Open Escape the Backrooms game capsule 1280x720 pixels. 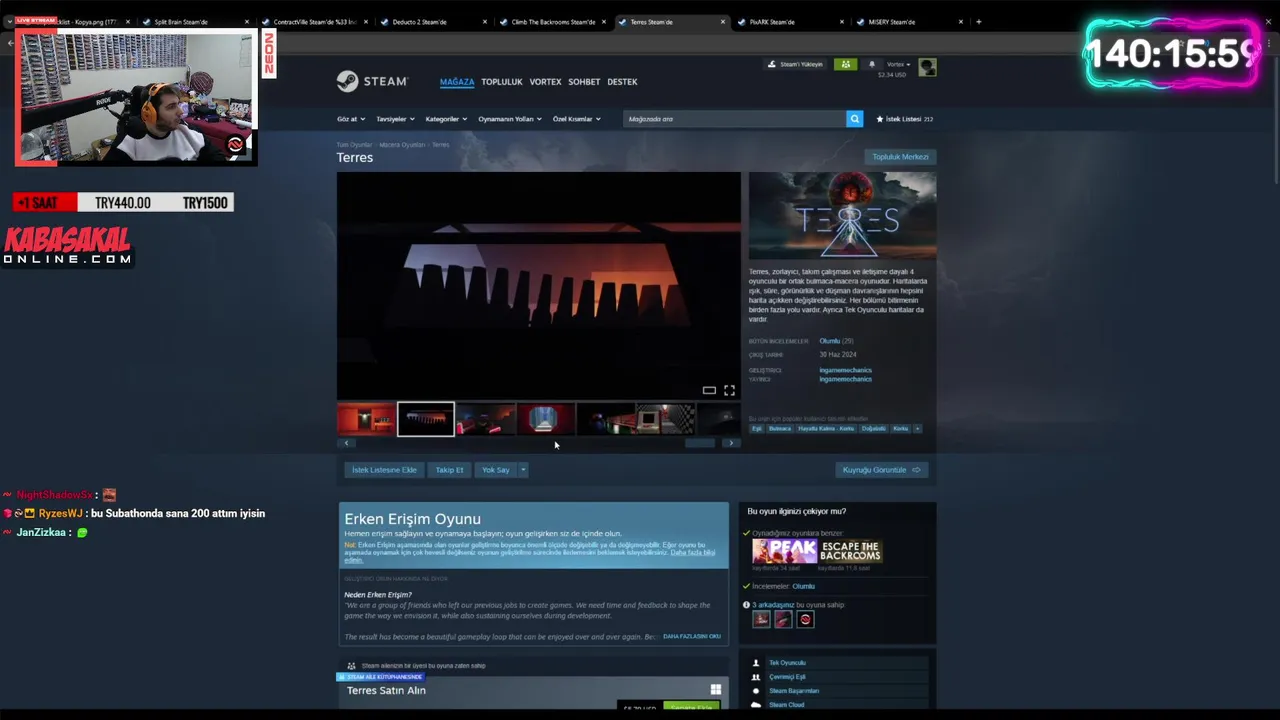pos(850,551)
